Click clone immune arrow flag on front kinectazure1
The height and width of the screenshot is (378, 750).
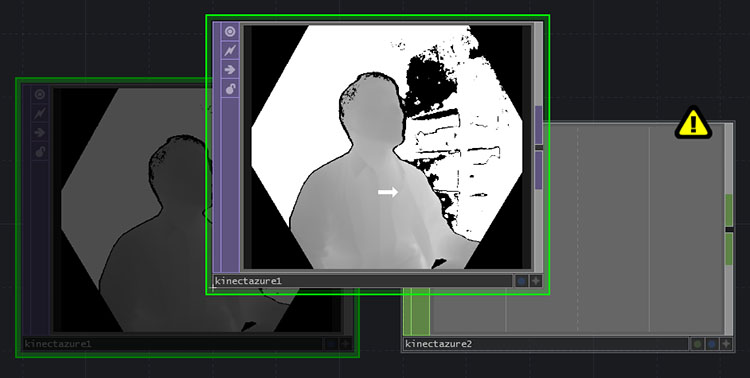coord(231,70)
